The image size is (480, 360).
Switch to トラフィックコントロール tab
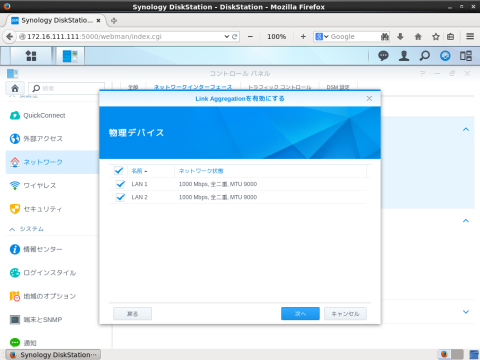click(279, 87)
